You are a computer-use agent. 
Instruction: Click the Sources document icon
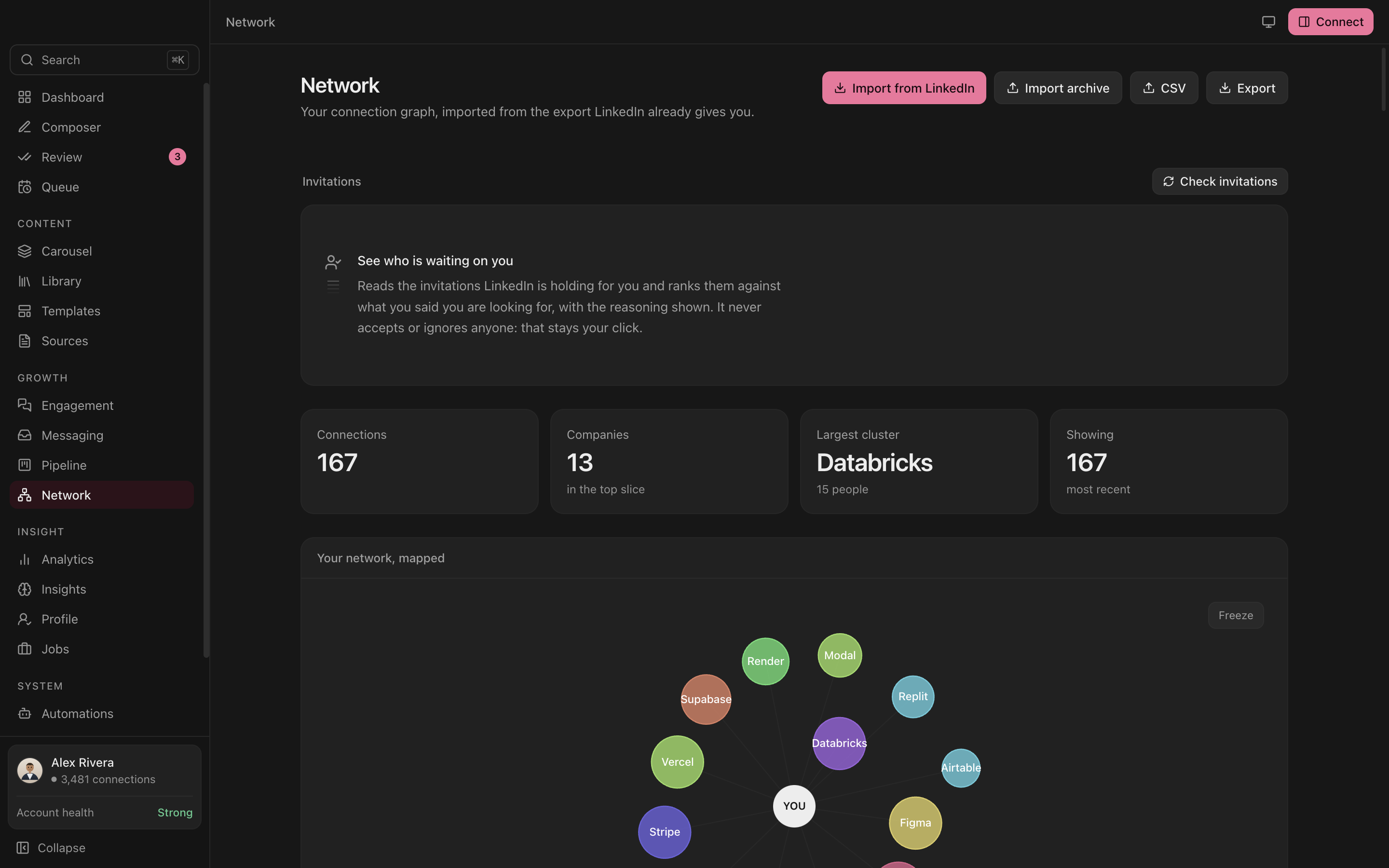point(24,340)
